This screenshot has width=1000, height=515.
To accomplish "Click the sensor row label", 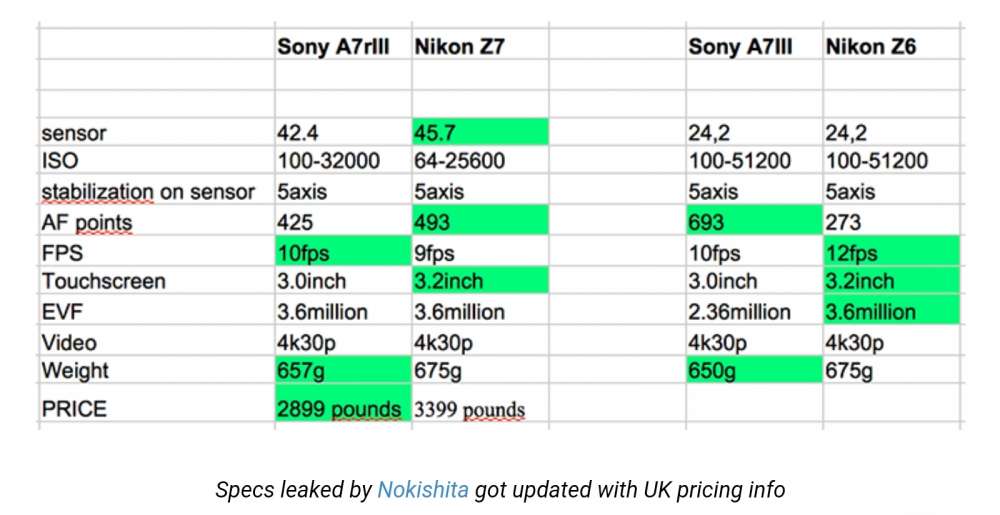I will pos(74,132).
